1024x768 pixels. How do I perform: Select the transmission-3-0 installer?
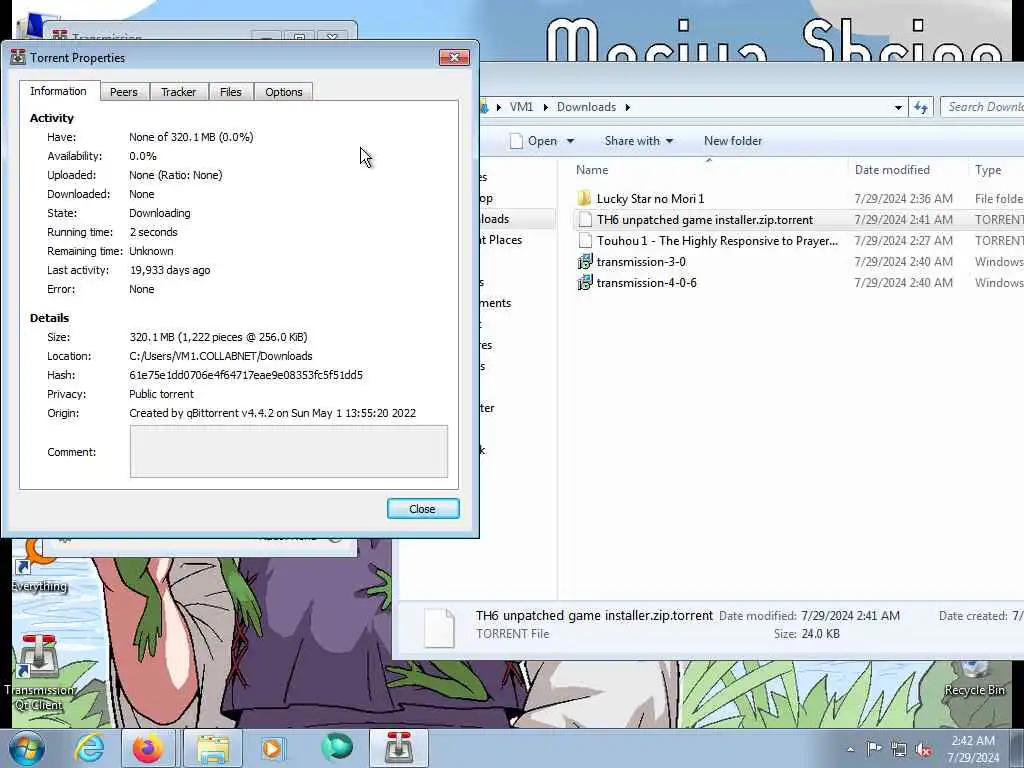tap(641, 261)
